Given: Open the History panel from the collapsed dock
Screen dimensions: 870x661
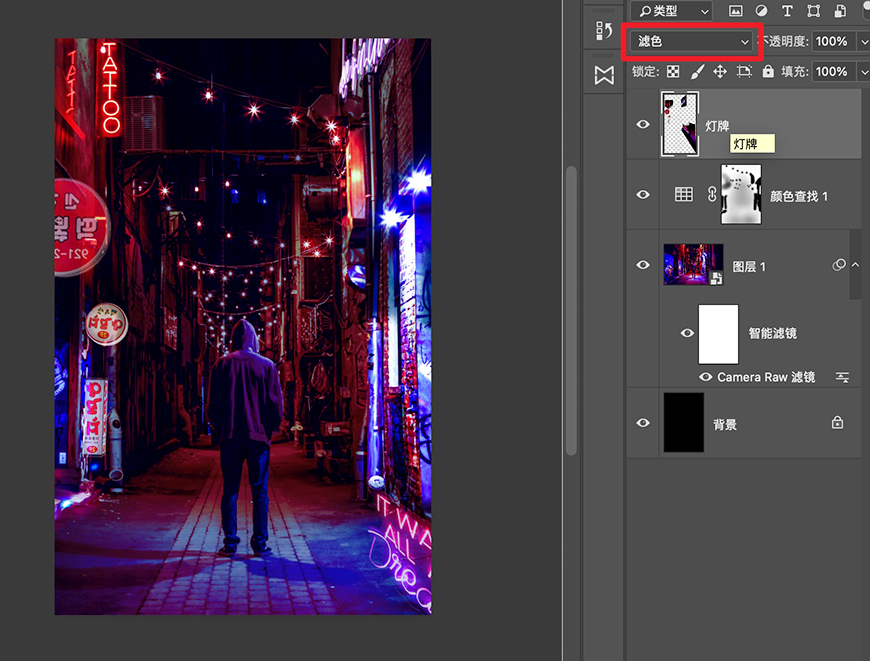Looking at the screenshot, I should [x=607, y=32].
